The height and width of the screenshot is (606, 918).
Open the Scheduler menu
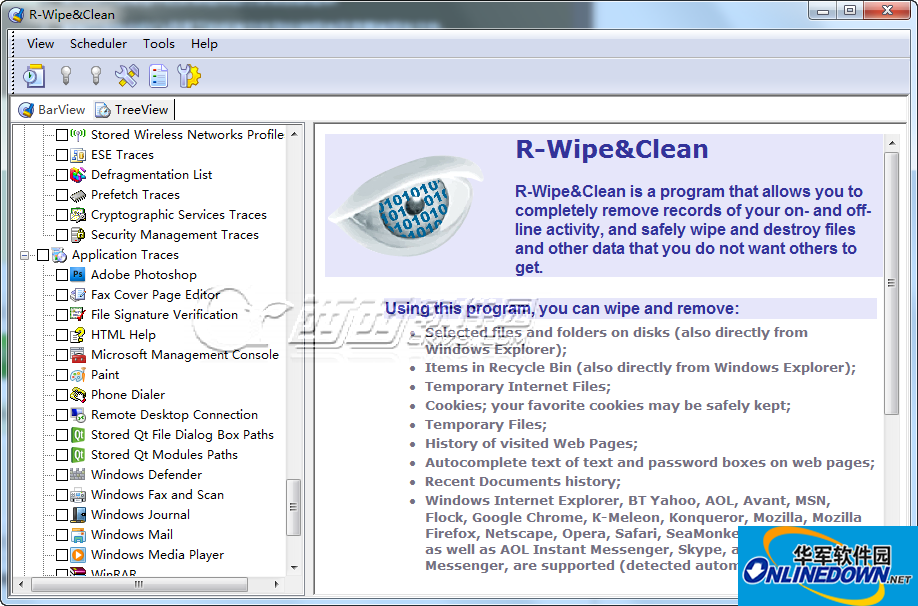pyautogui.click(x=98, y=44)
